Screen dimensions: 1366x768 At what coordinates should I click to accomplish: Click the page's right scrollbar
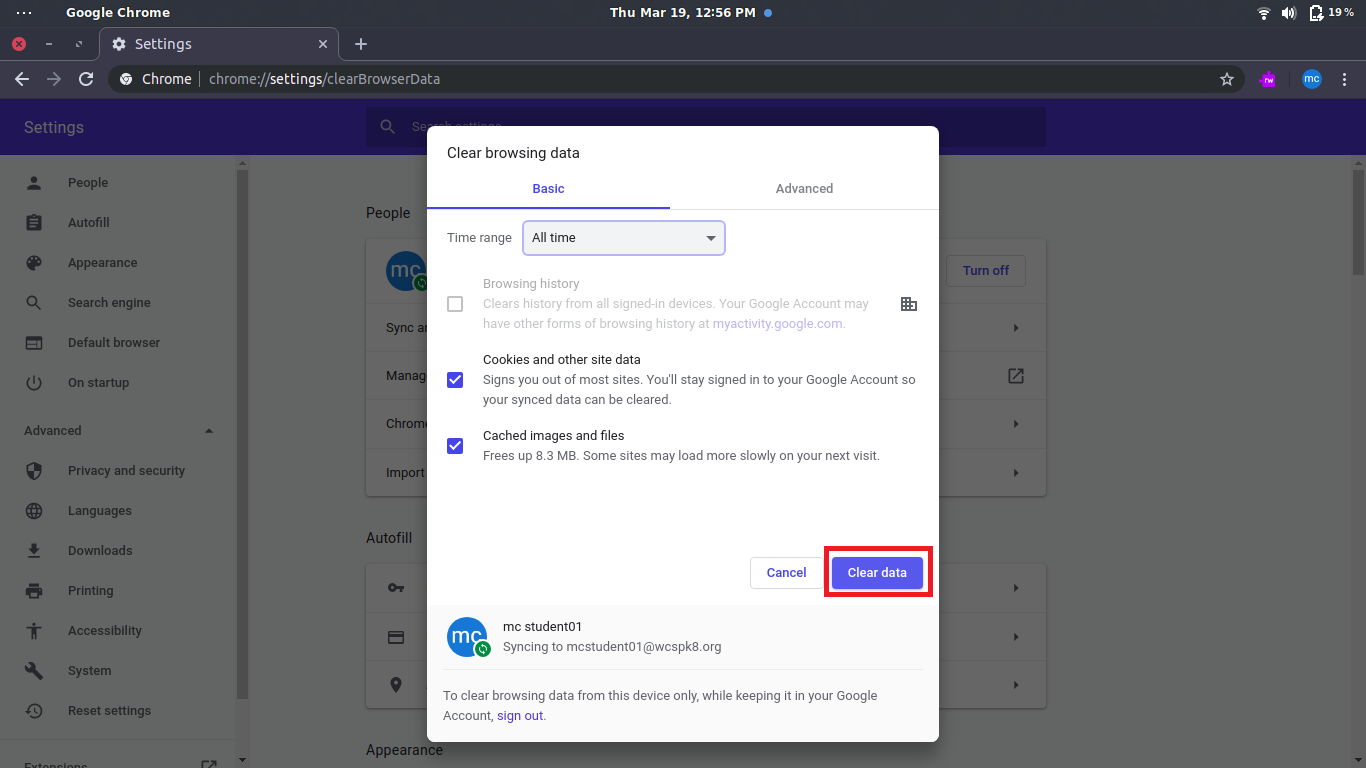(x=1358, y=220)
